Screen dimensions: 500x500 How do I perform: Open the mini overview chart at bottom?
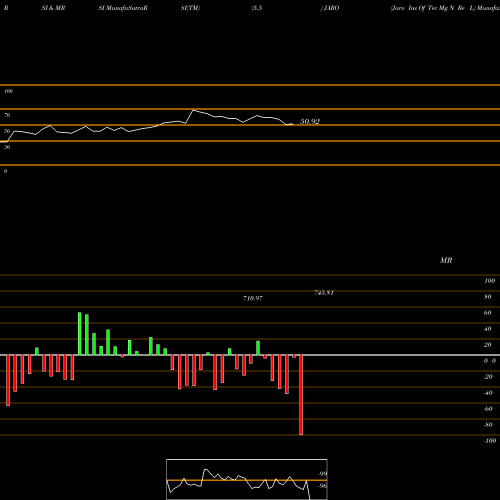click(x=247, y=479)
